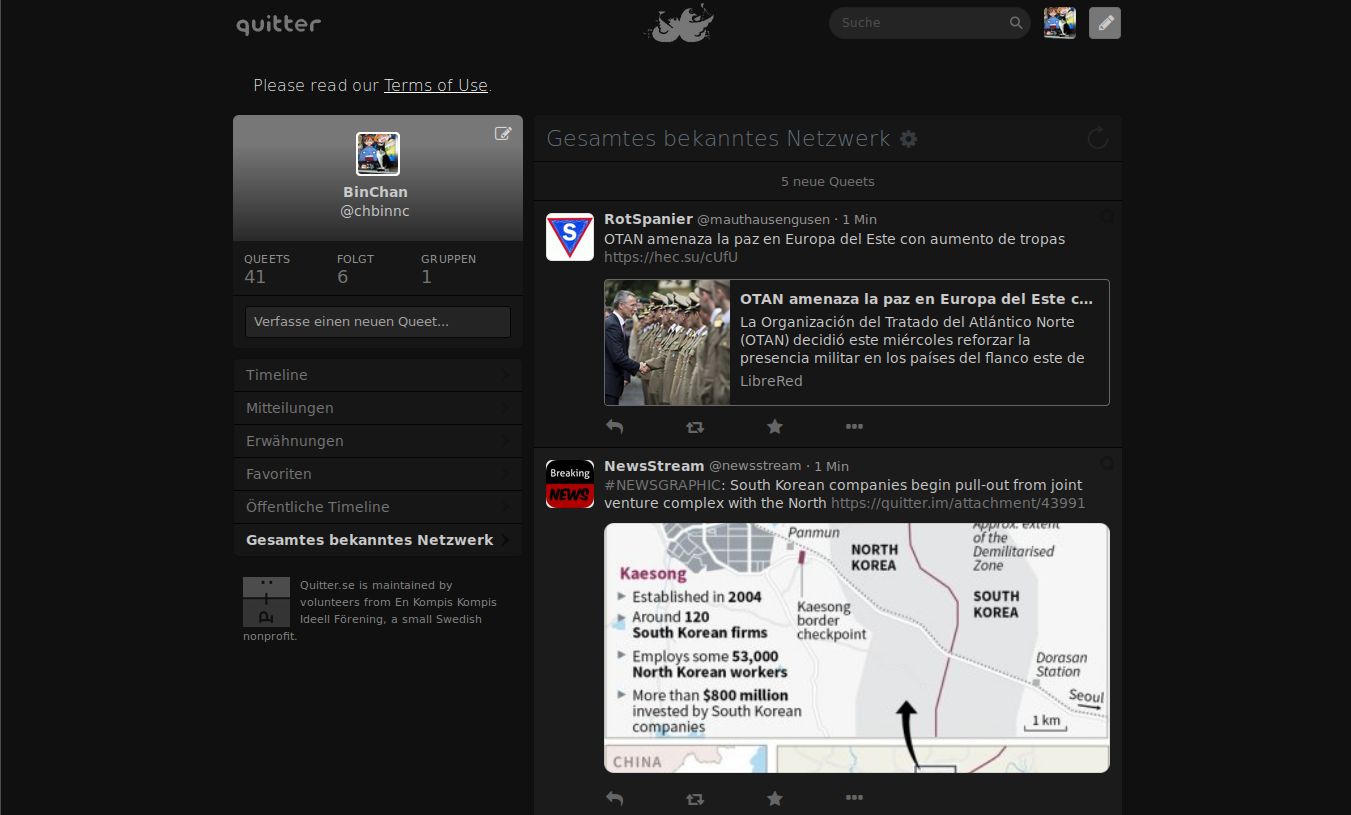Open the Timeline menu item
1351x815 pixels.
tap(378, 375)
